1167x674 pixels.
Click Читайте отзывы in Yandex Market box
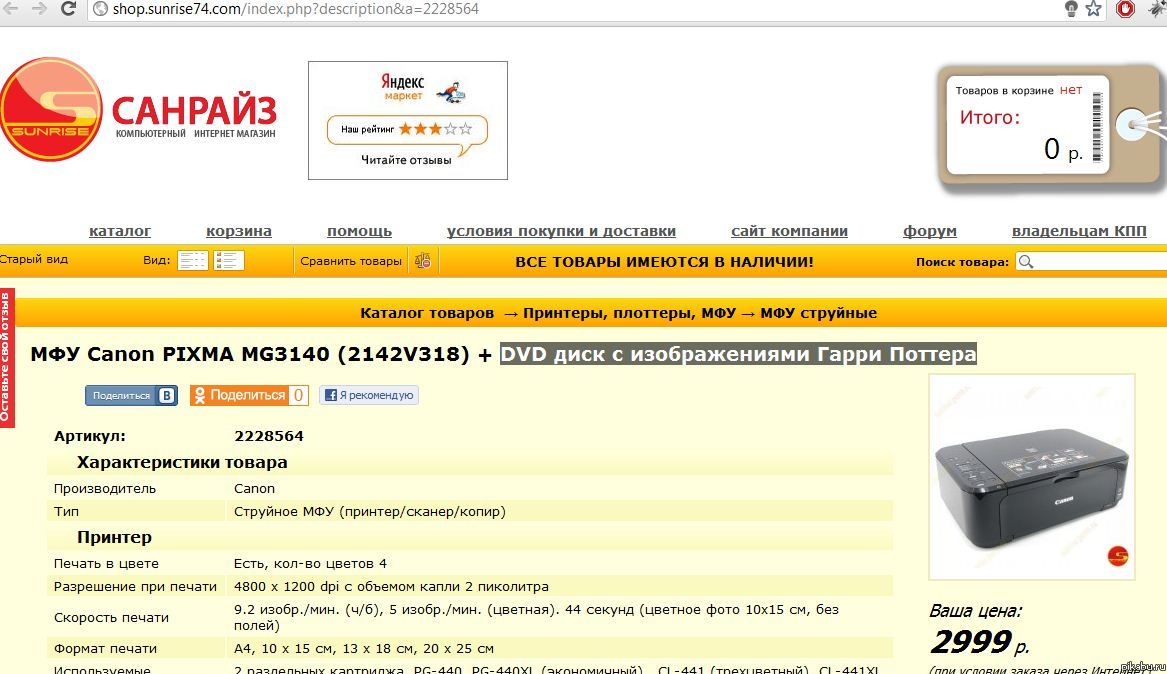point(406,160)
